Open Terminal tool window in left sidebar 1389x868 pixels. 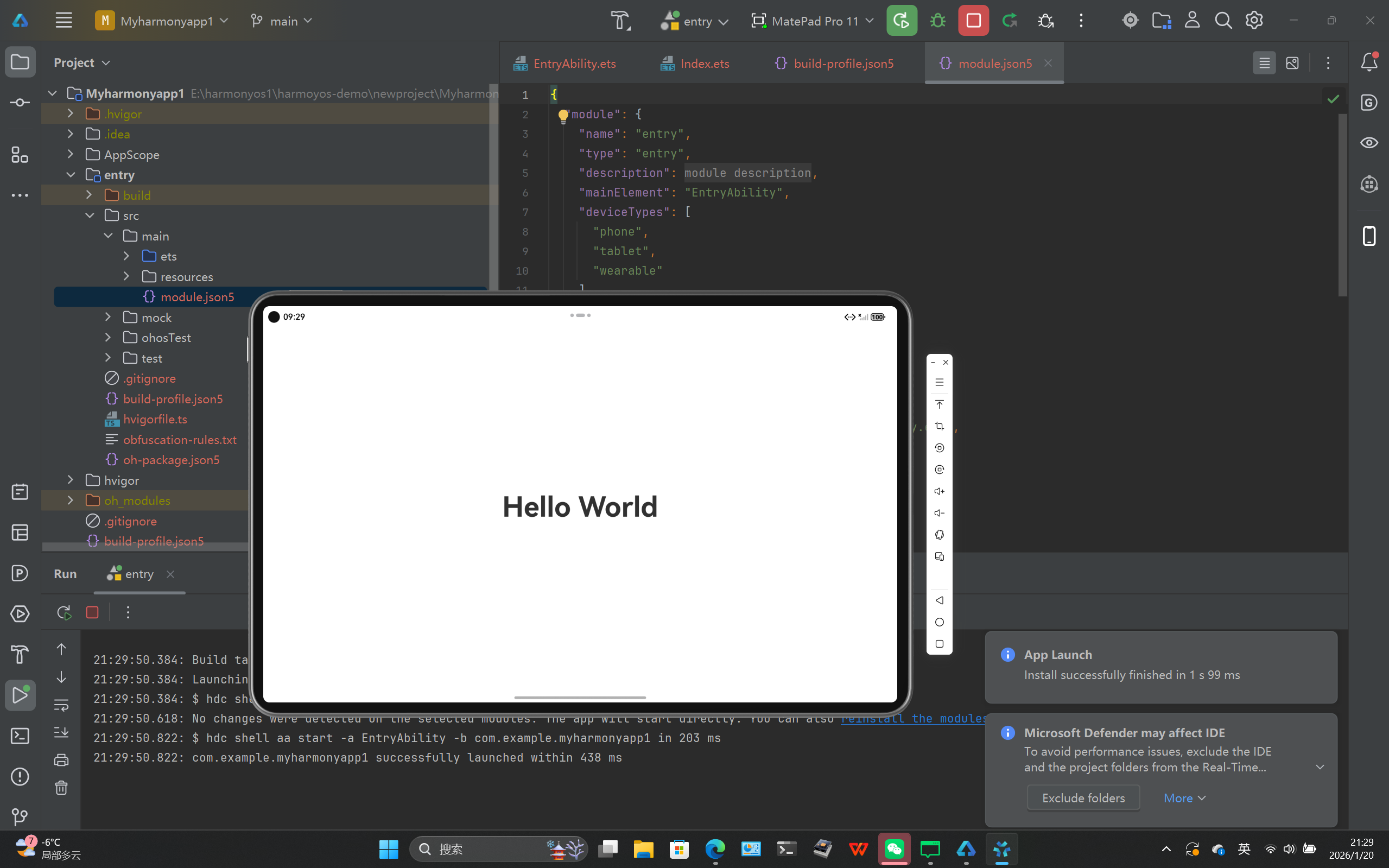(20, 736)
